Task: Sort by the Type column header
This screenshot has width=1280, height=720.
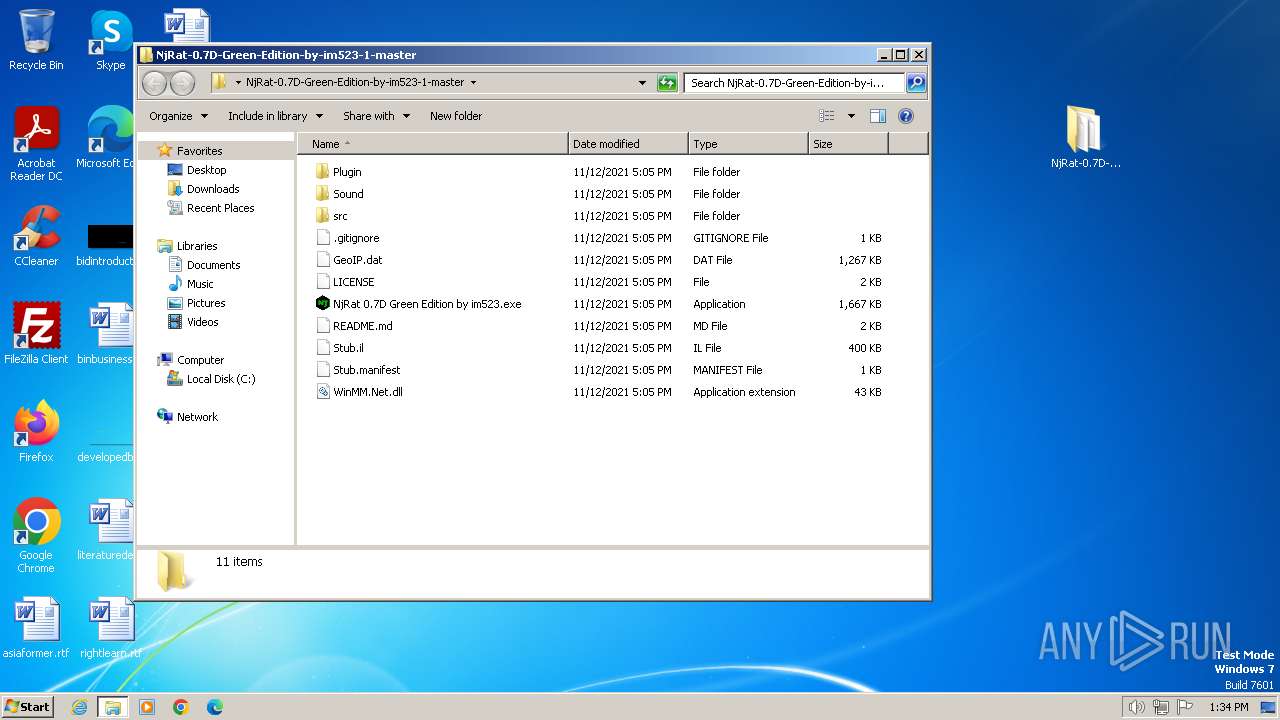Action: (x=748, y=144)
